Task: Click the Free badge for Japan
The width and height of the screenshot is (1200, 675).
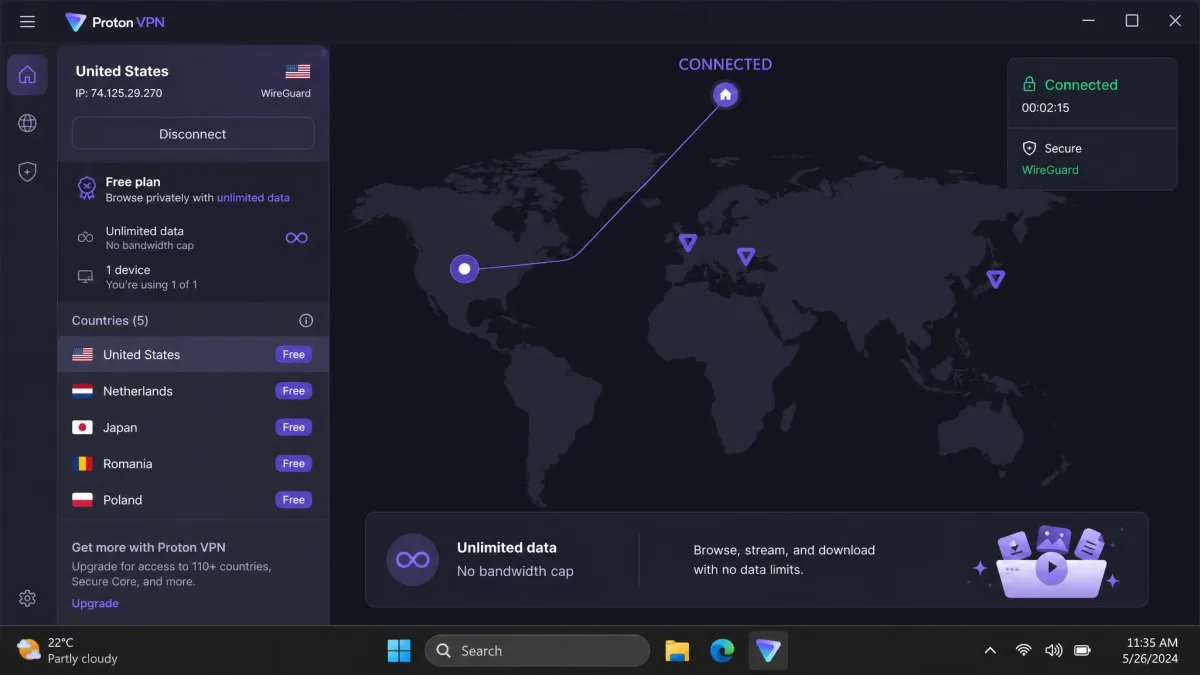Action: 294,427
